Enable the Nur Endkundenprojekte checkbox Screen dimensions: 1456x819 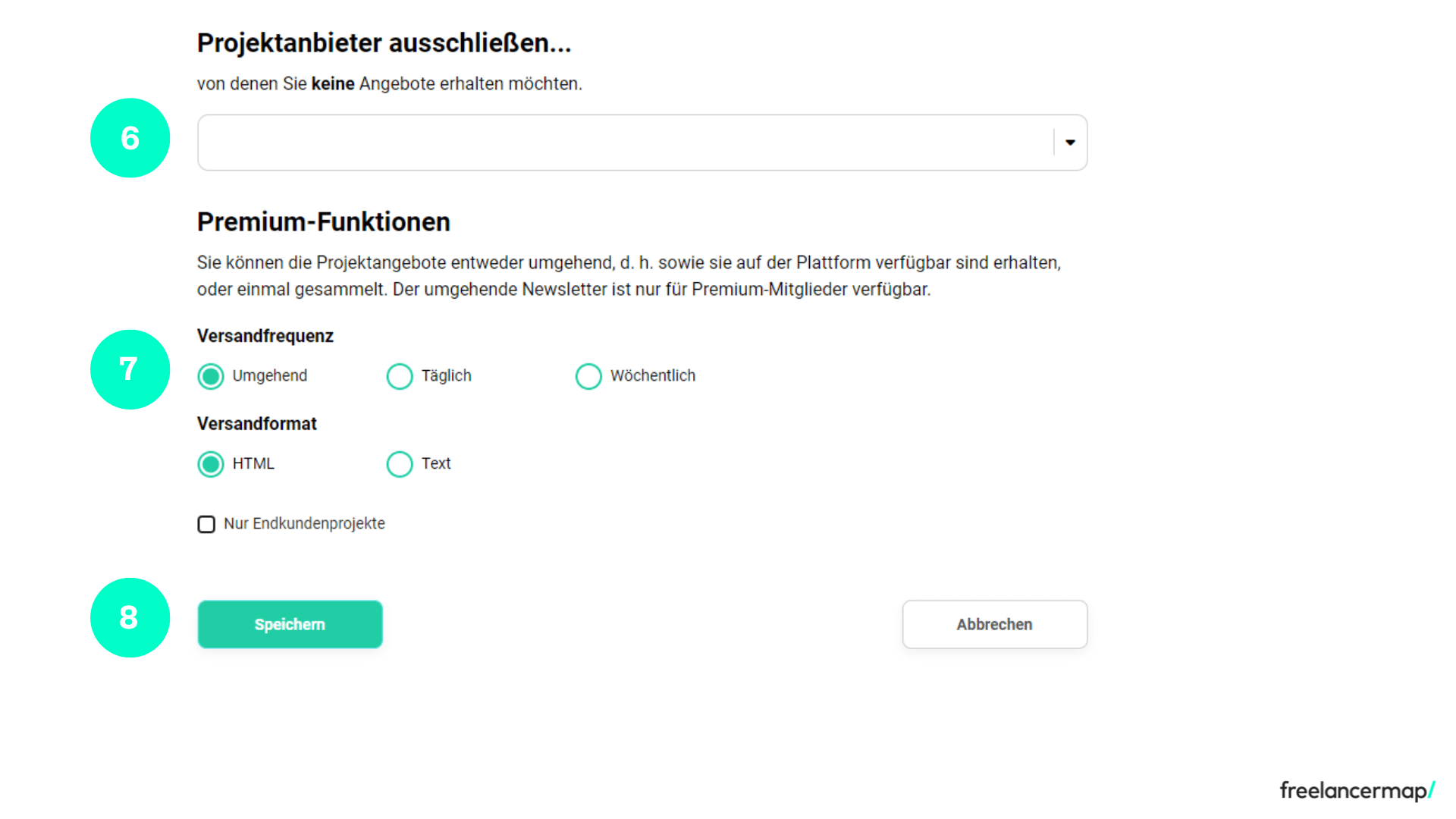point(206,524)
